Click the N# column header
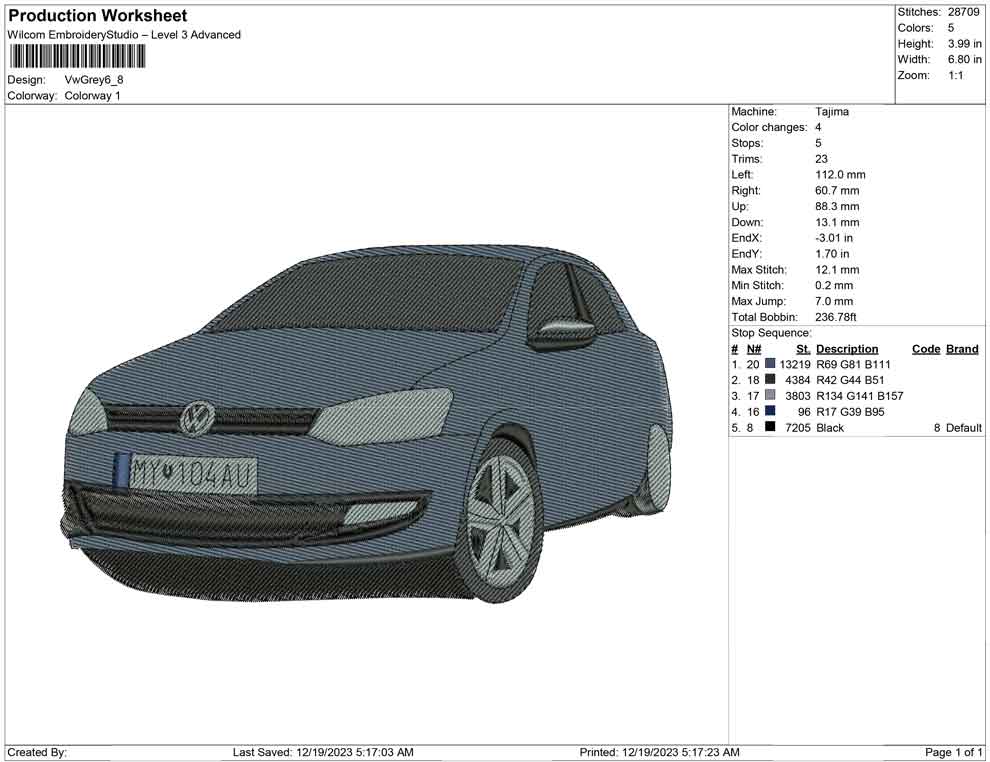 click(753, 348)
